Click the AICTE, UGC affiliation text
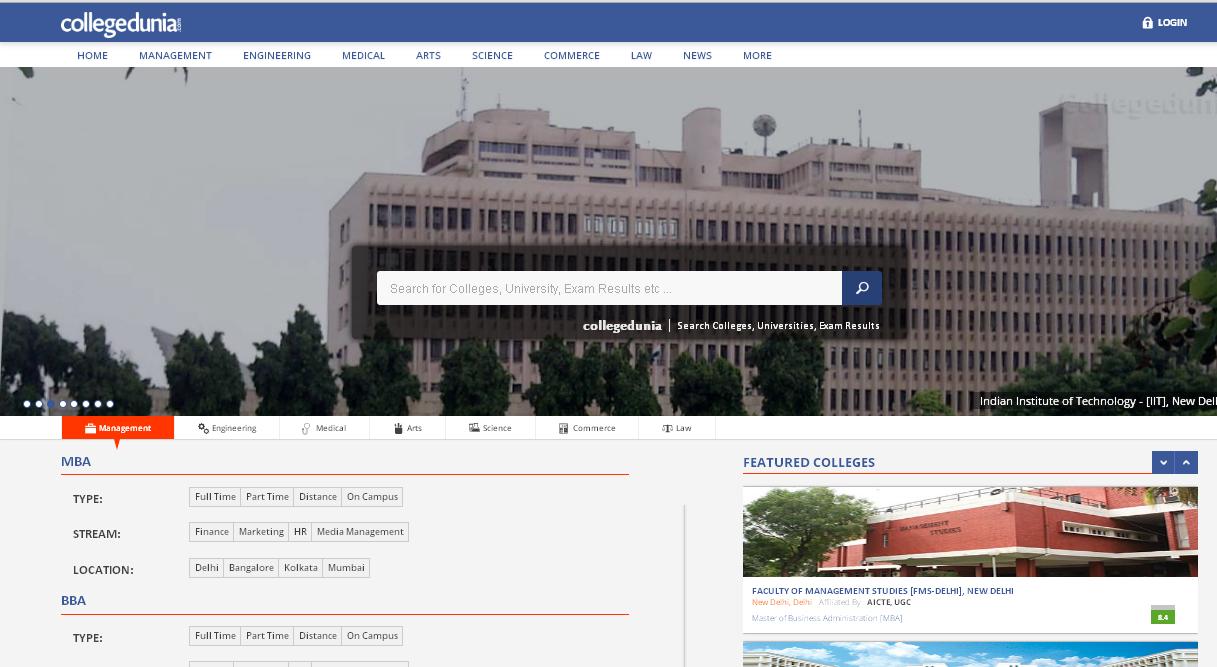Viewport: 1217px width, 667px height. coord(888,603)
